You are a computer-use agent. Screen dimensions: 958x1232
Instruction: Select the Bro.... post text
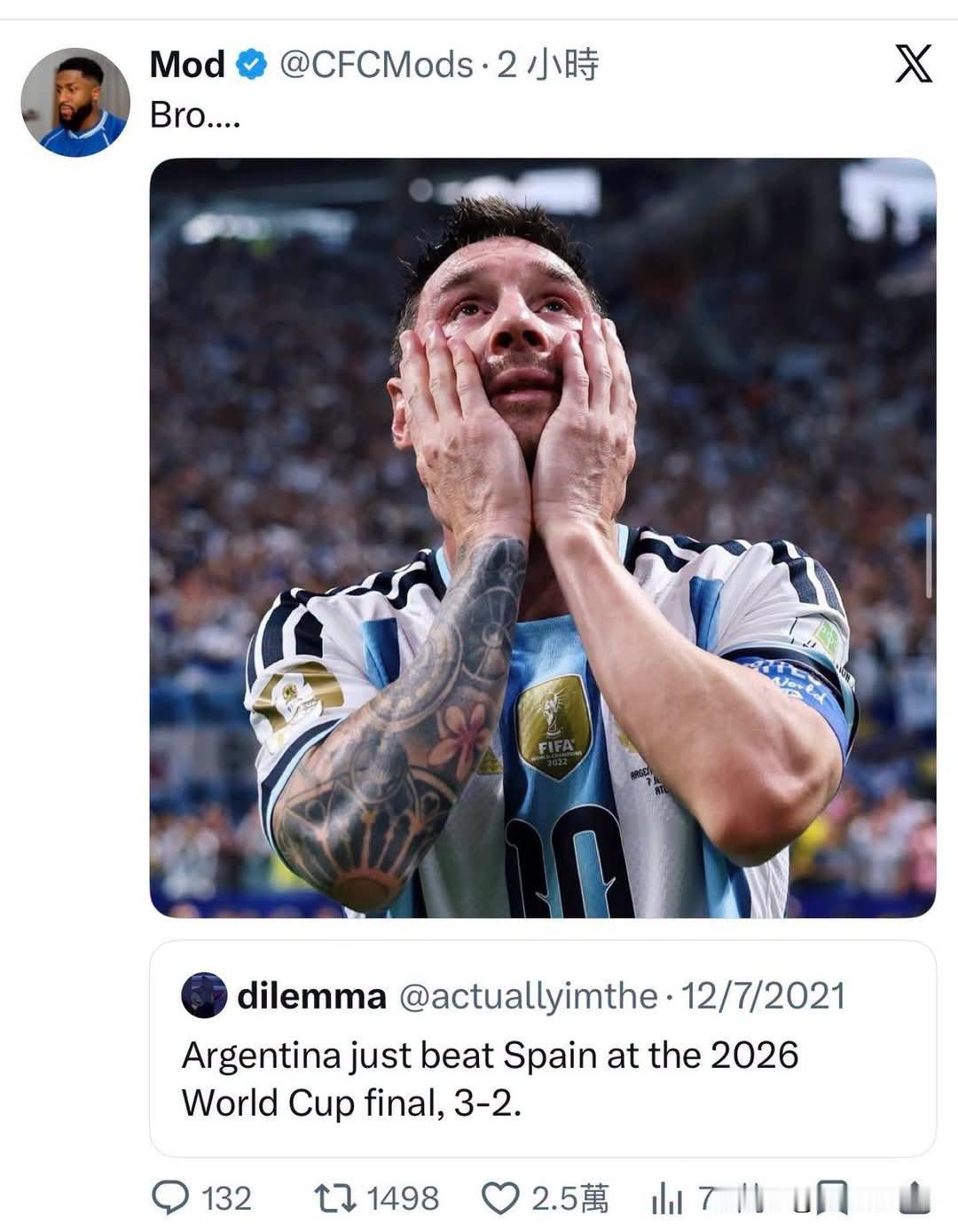click(195, 115)
